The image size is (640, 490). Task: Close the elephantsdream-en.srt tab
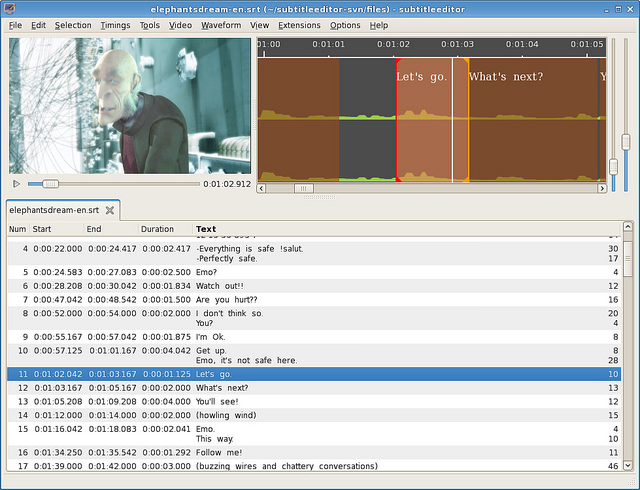click(x=110, y=211)
